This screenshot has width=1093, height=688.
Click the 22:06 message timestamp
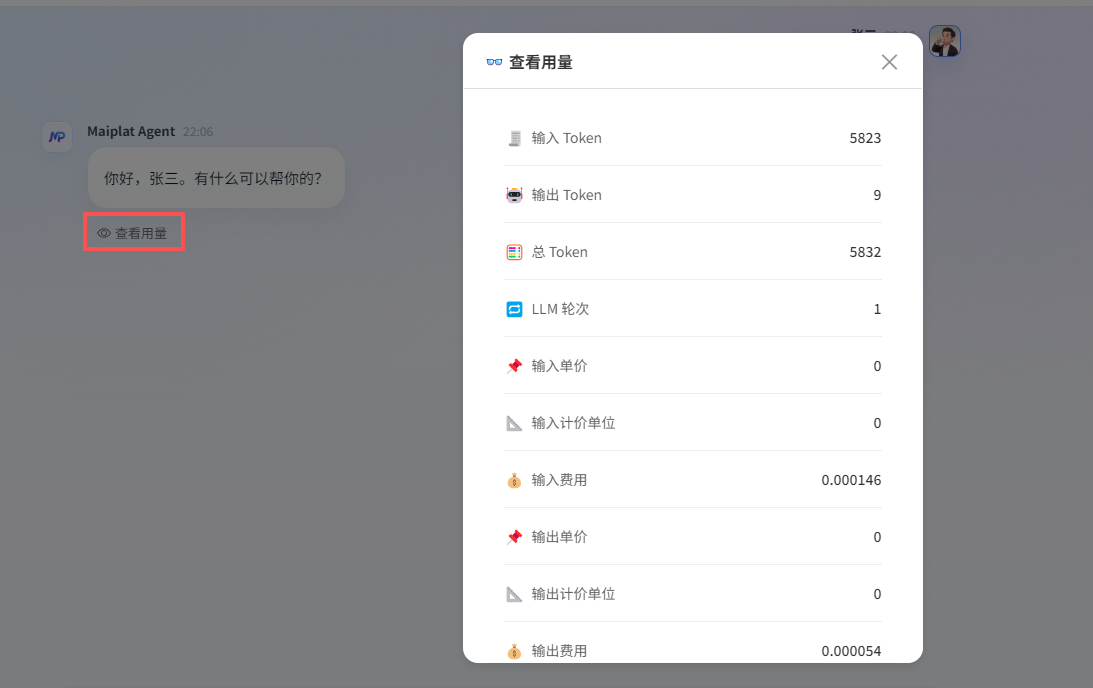pyautogui.click(x=198, y=132)
